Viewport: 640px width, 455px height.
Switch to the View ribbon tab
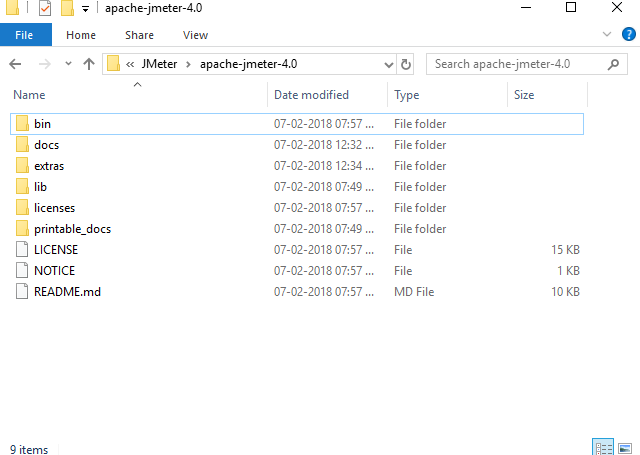[195, 35]
